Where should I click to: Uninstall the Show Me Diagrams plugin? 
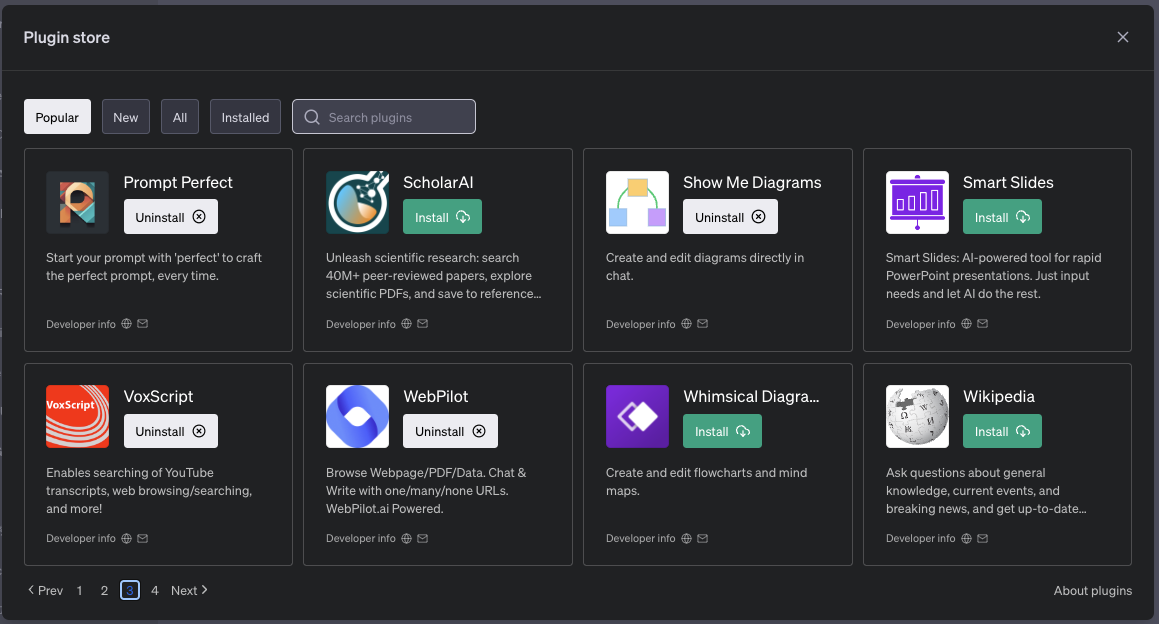(x=730, y=217)
